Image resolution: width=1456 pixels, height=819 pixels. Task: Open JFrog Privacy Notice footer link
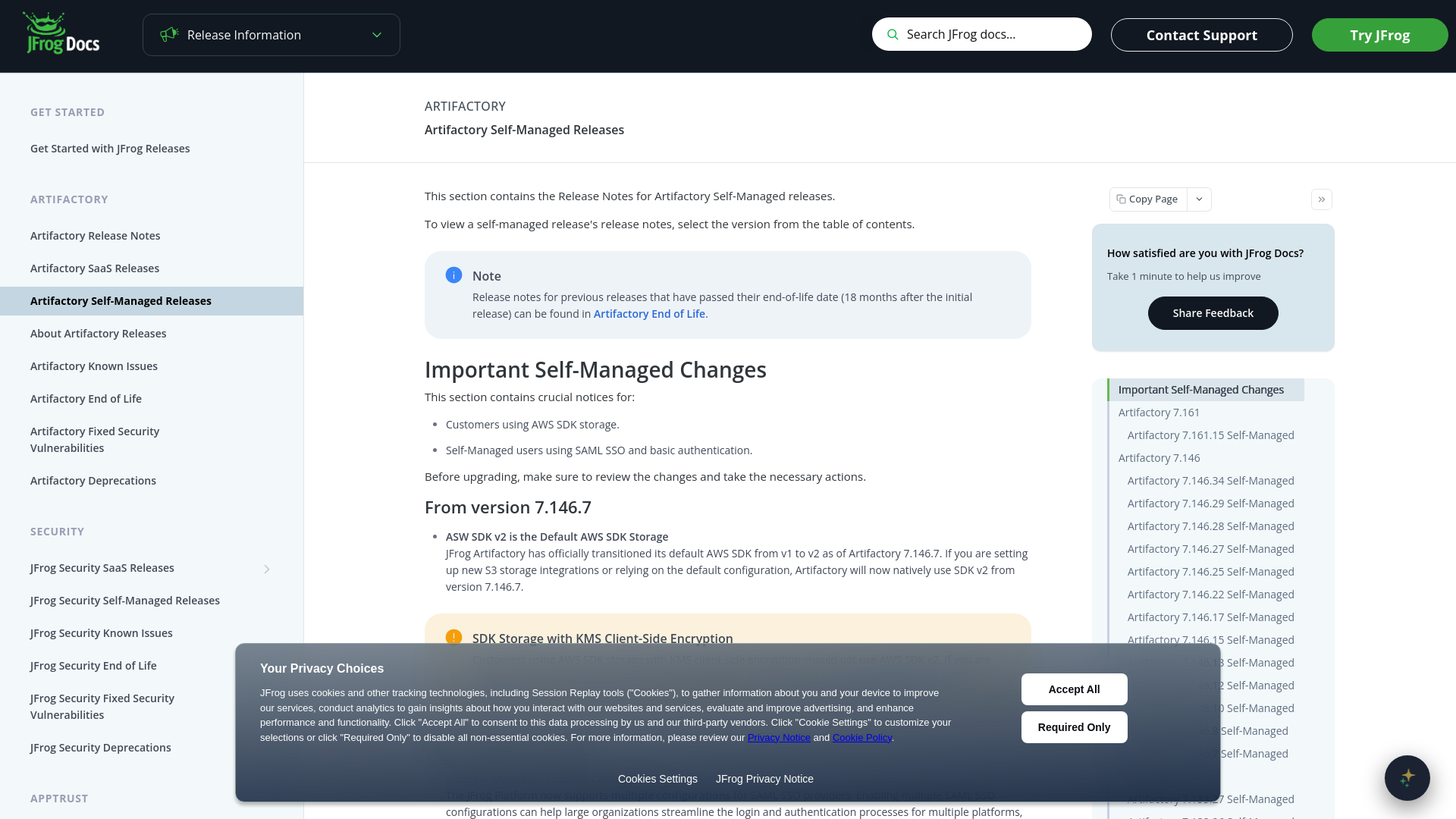pos(764,779)
